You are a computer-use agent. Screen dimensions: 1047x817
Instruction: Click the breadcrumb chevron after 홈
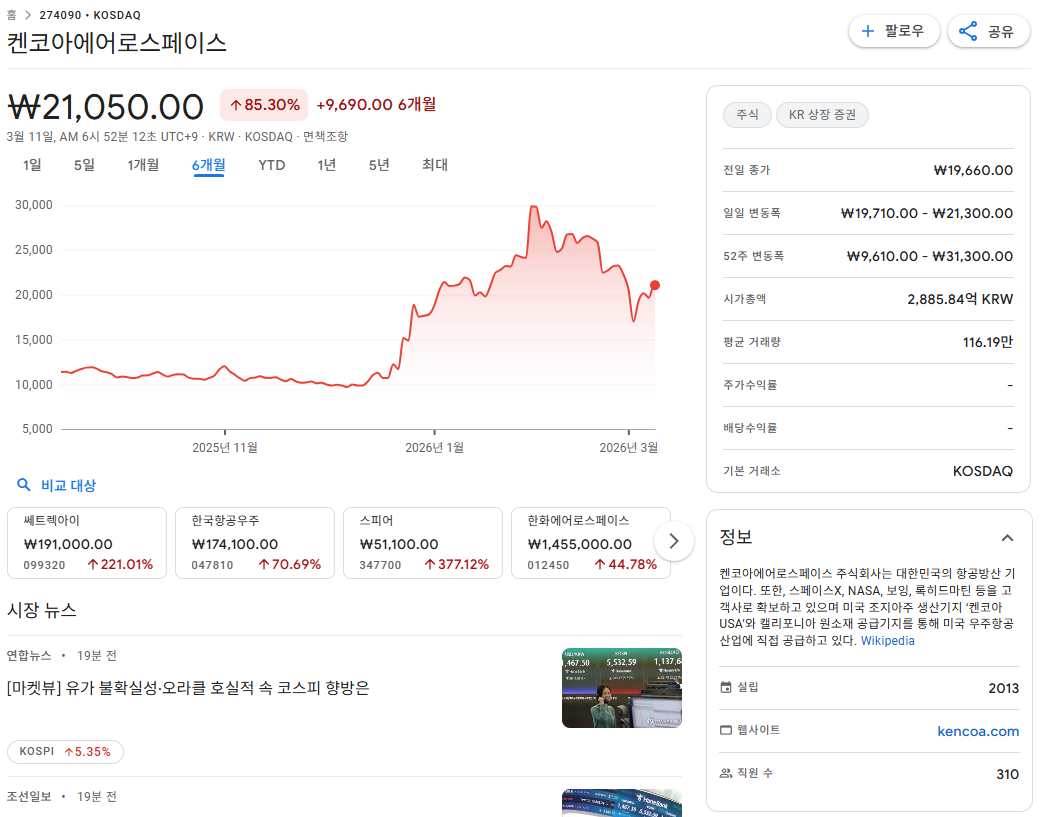tap(27, 15)
